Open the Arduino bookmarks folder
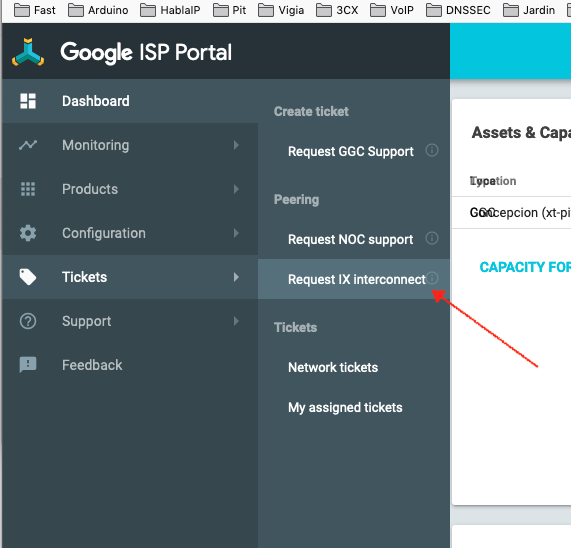The height and width of the screenshot is (548, 571). coord(98,10)
